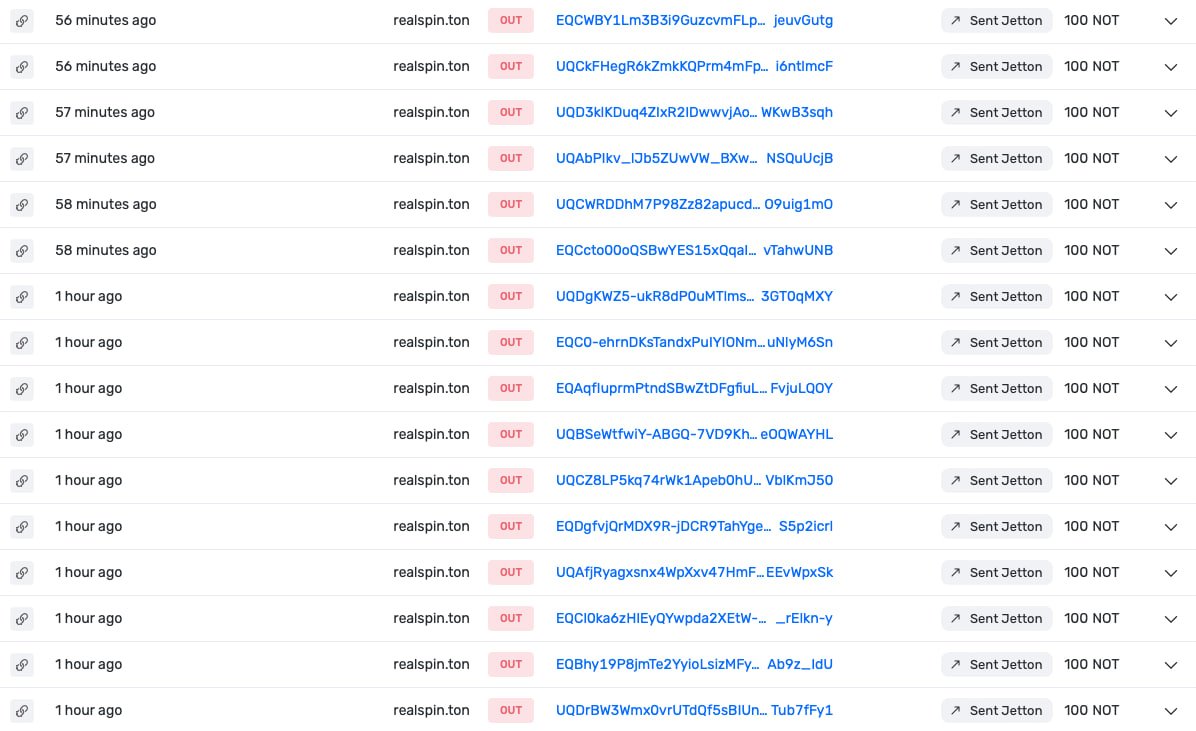Click chain-link icon for WKwB3sqh transaction
Viewport: 1196px width, 731px height.
point(22,112)
